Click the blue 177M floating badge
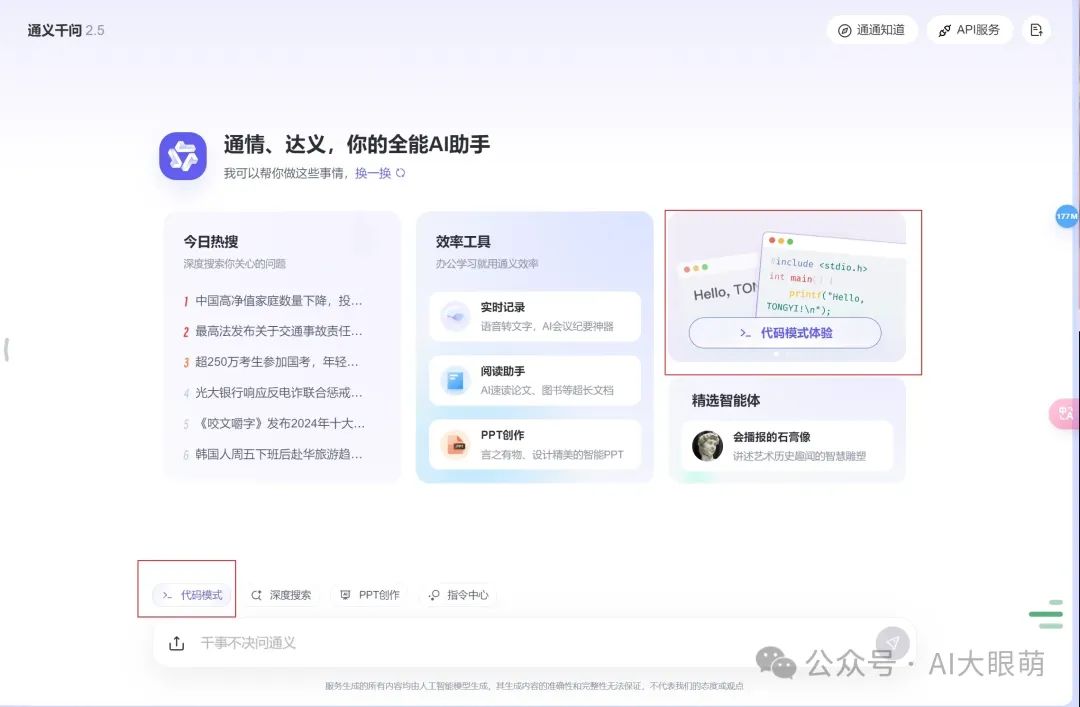Screen dimensions: 1080x707 click(x=1066, y=216)
